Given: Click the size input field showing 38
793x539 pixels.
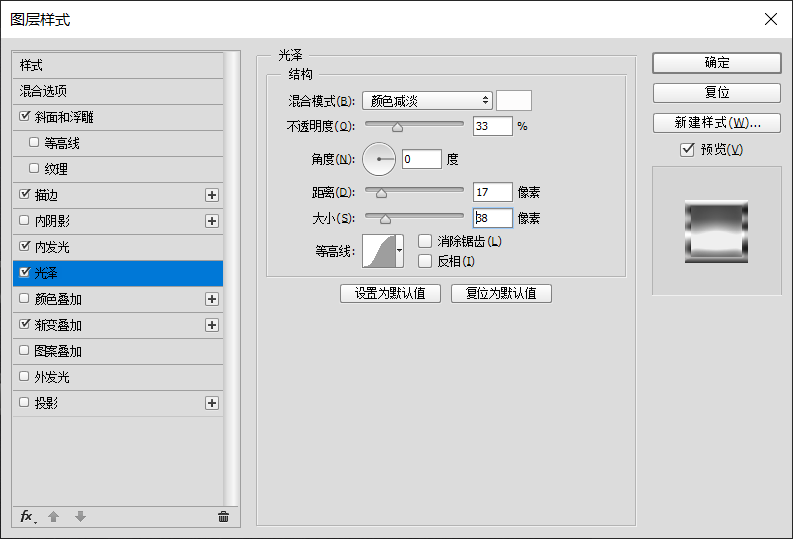Looking at the screenshot, I should pos(493,218).
